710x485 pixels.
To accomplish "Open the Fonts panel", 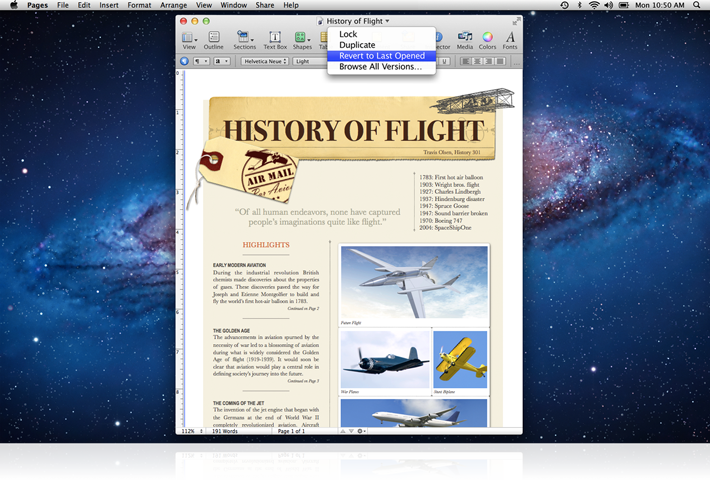I will point(510,39).
